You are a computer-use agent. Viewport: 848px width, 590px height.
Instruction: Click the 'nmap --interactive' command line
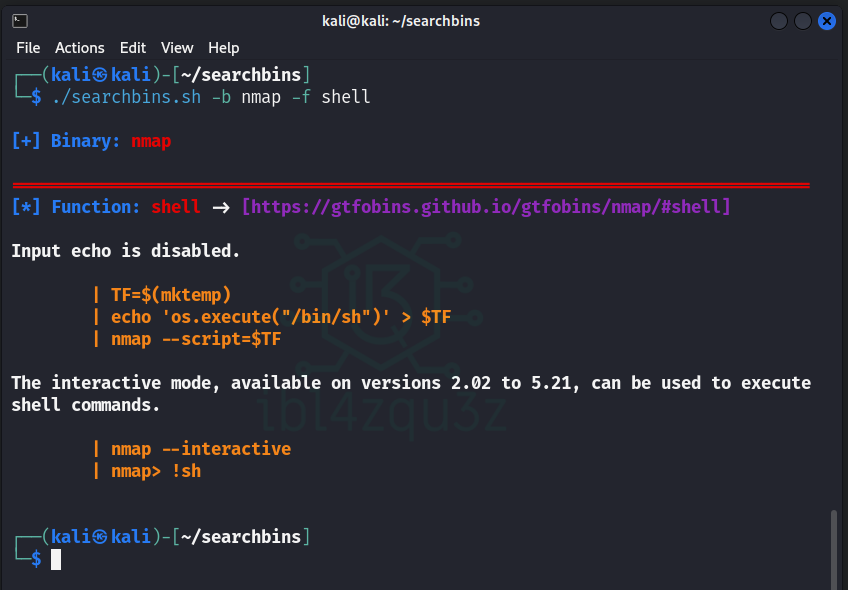pyautogui.click(x=201, y=448)
